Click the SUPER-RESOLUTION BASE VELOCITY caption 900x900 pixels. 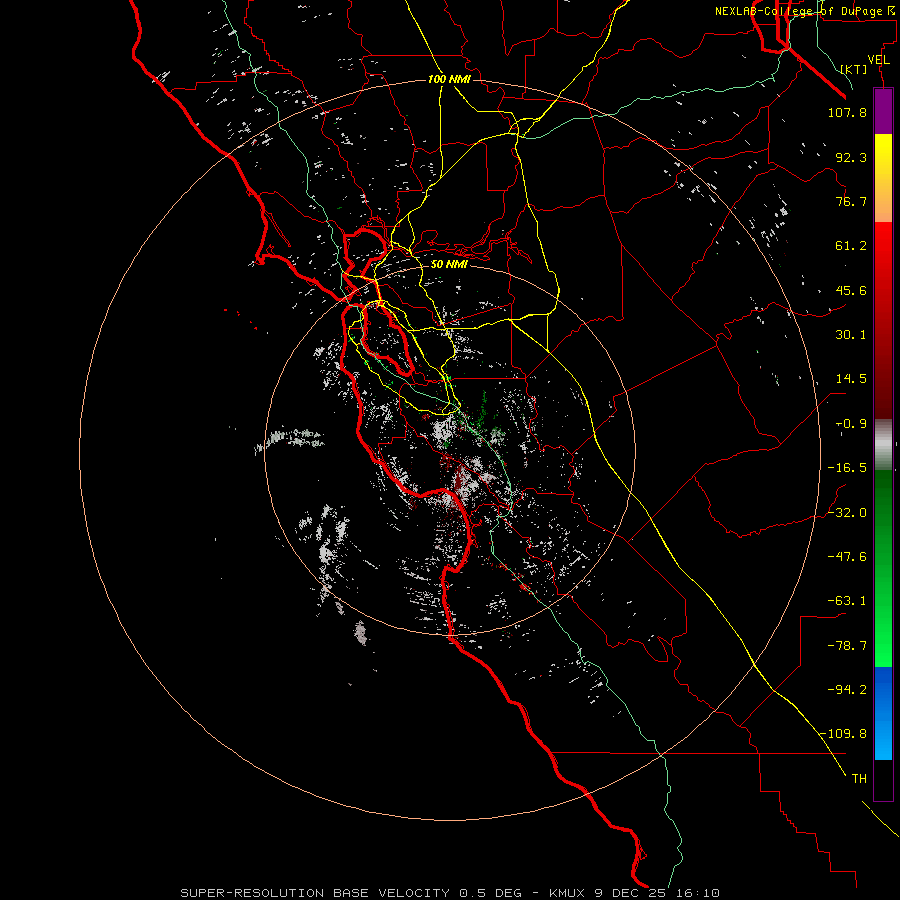[x=449, y=893]
